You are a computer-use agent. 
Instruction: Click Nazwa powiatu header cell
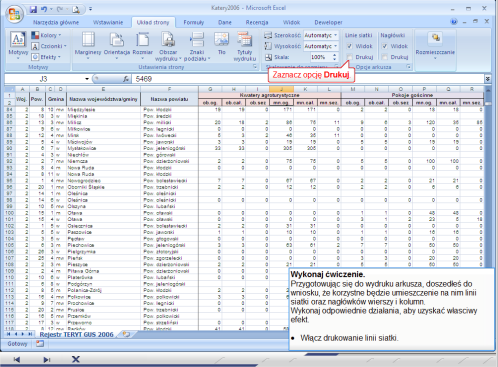click(x=169, y=99)
